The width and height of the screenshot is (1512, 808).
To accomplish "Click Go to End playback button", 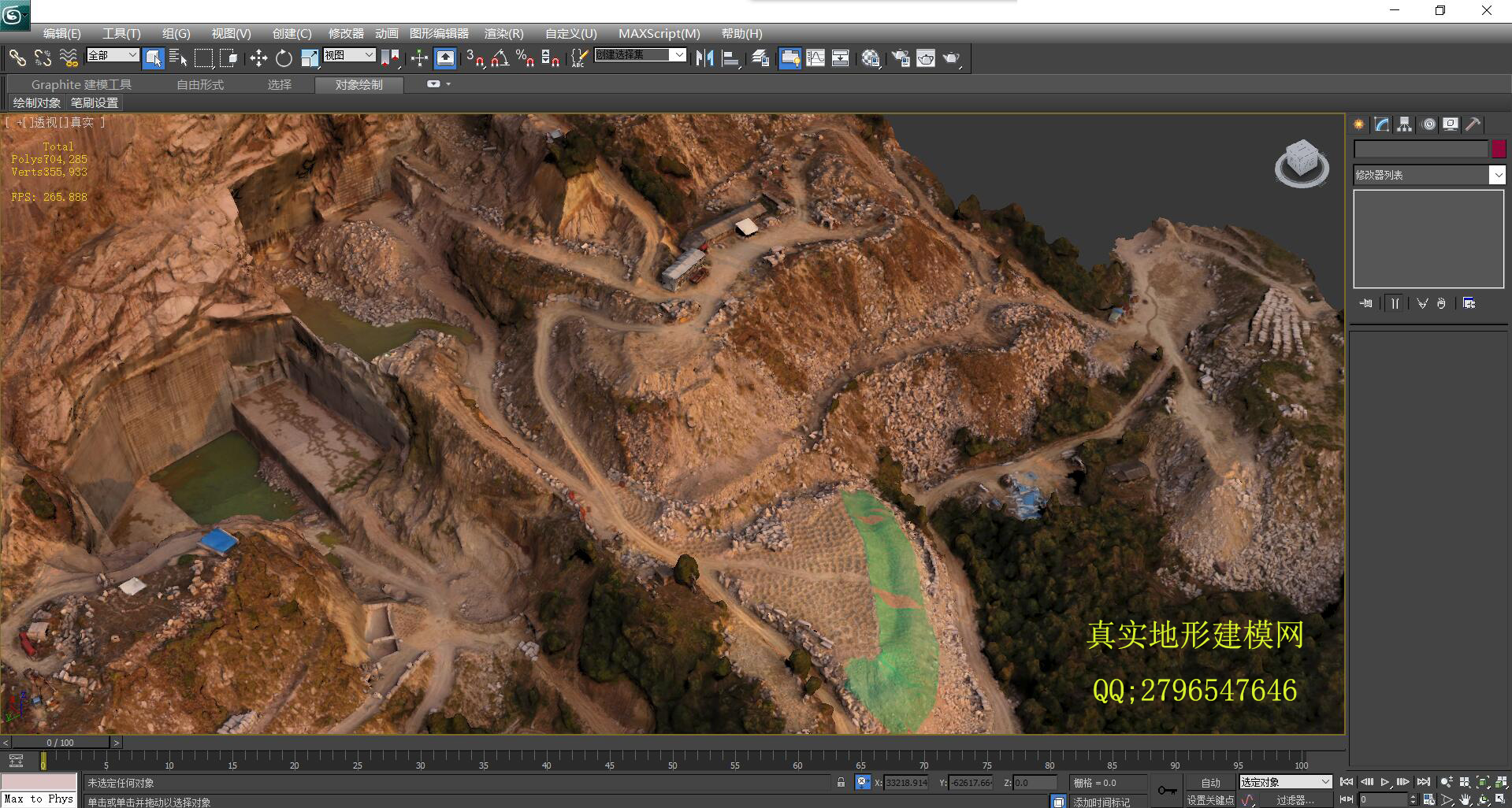I will (1423, 782).
